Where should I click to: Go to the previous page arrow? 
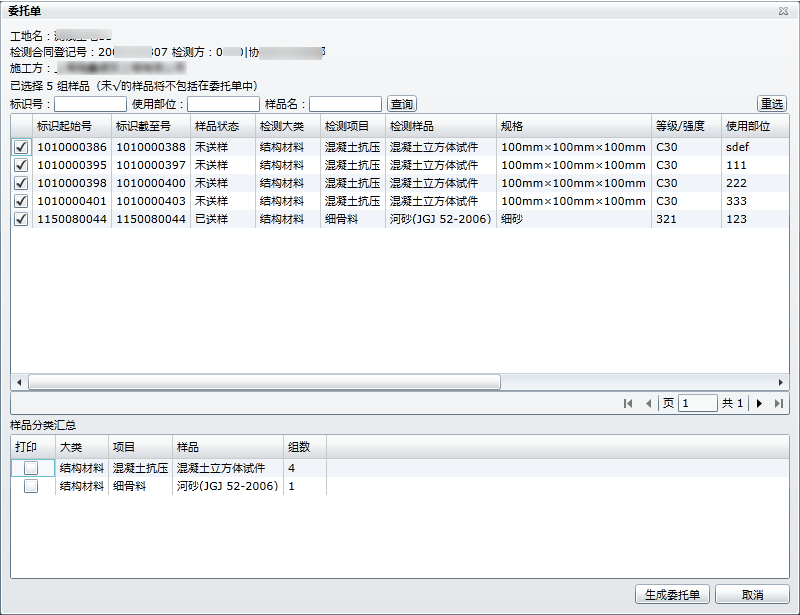pyautogui.click(x=648, y=403)
